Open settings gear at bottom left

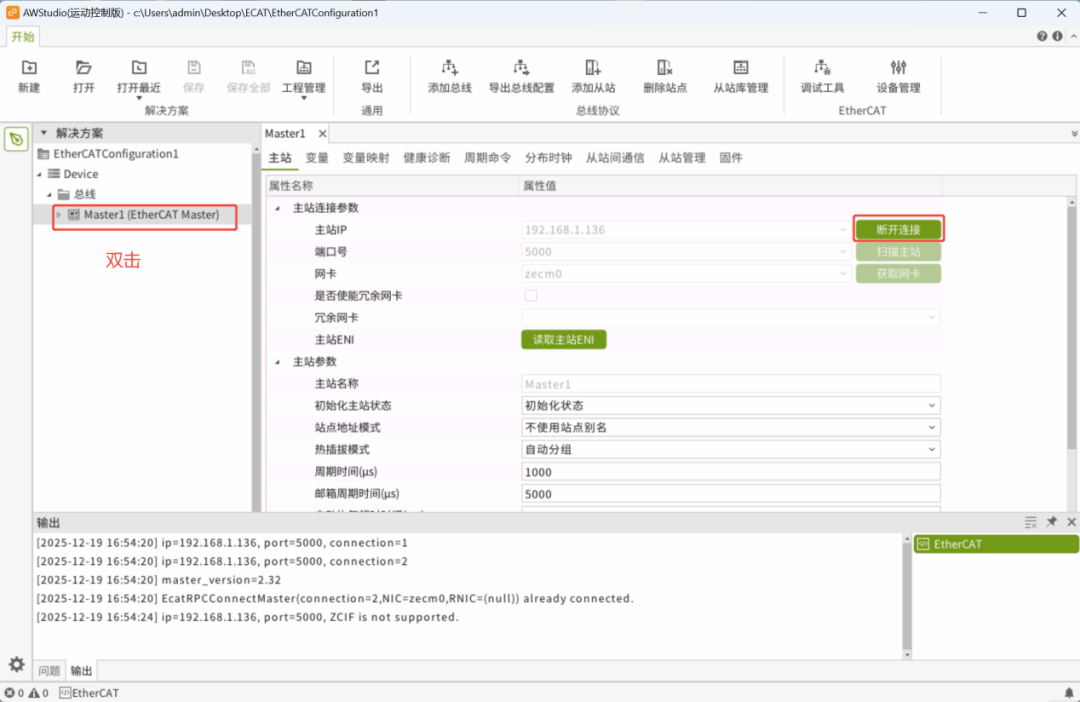[17, 664]
